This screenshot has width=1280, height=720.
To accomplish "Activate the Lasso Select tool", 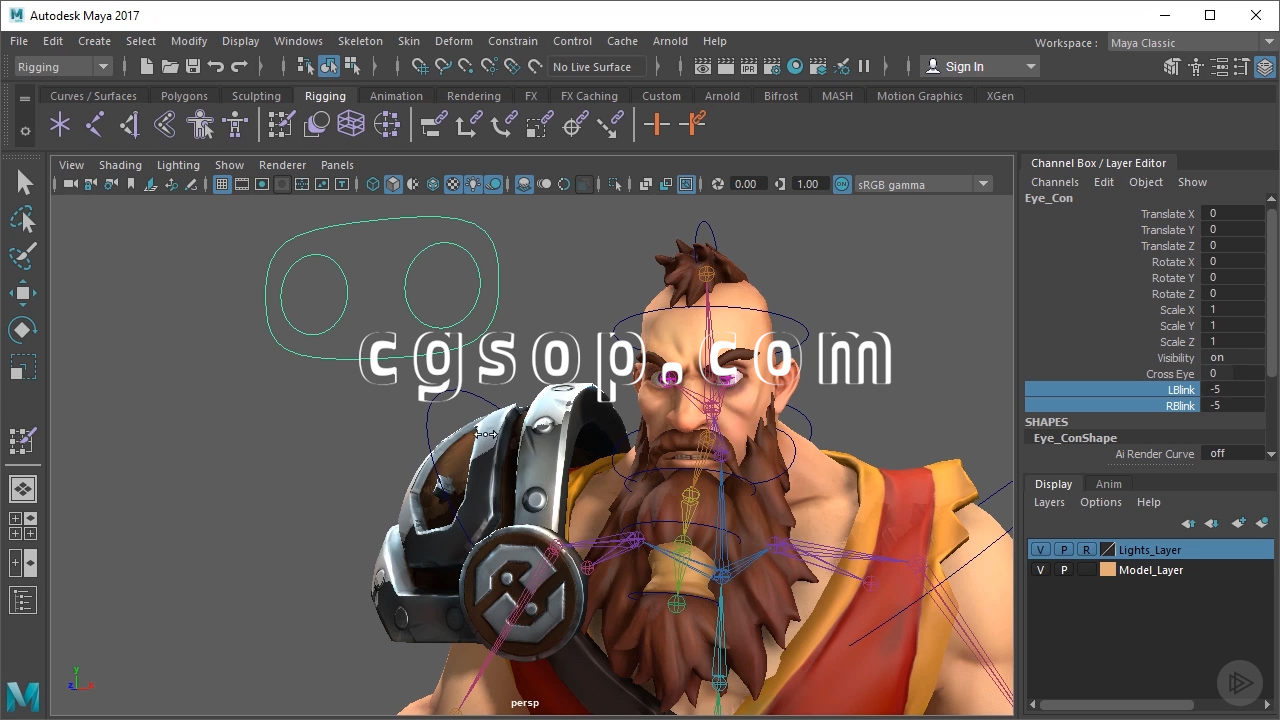I will 23,219.
